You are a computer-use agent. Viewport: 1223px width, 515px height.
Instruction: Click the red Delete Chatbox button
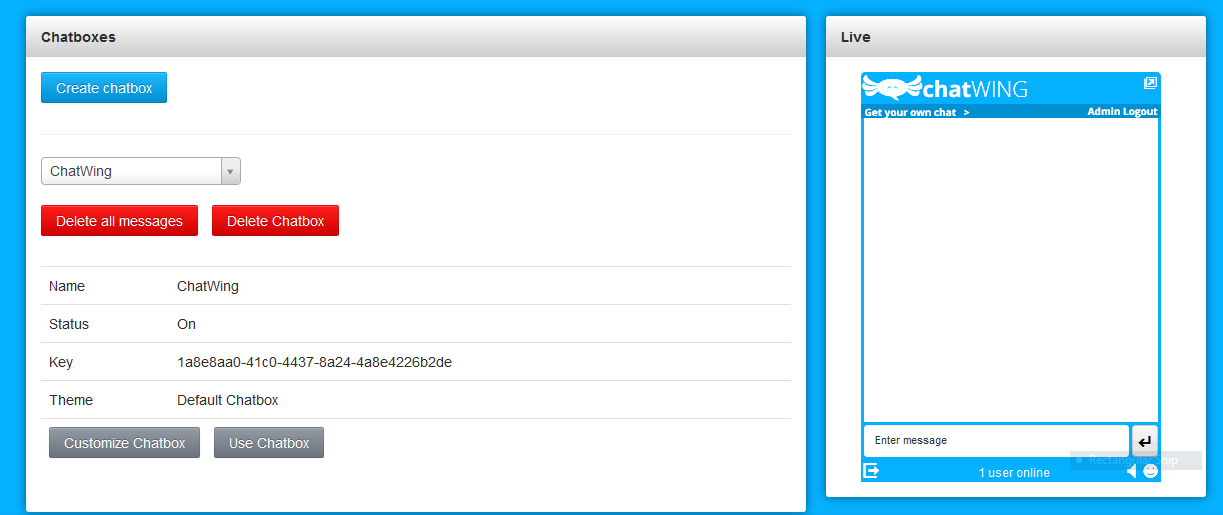(x=275, y=221)
